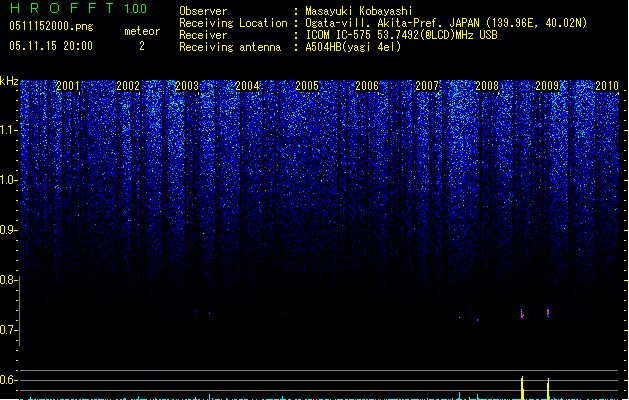Click the 2007 time marker
The height and width of the screenshot is (400, 629).
pos(427,86)
